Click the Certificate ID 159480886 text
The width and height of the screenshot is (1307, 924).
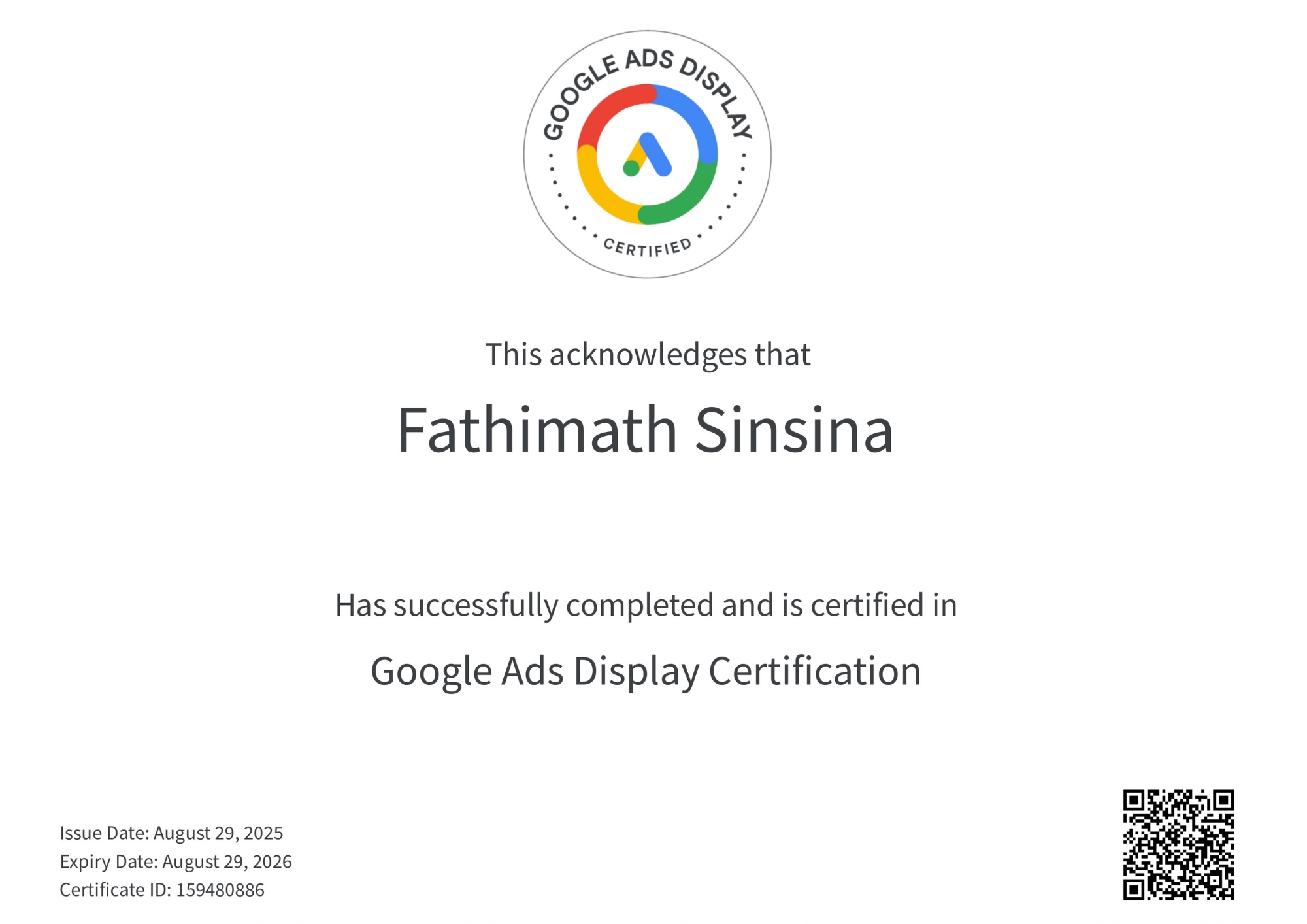(161, 889)
